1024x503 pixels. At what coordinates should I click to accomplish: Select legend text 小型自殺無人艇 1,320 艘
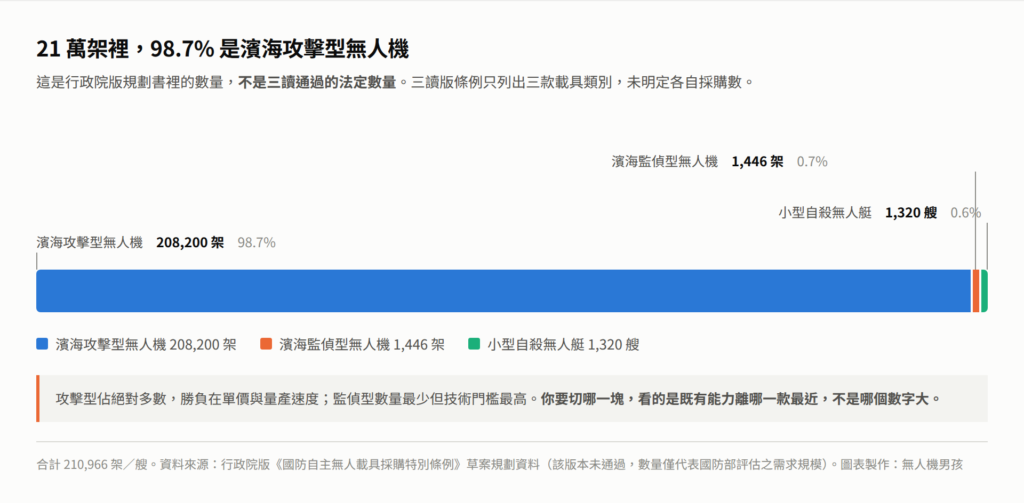point(564,345)
